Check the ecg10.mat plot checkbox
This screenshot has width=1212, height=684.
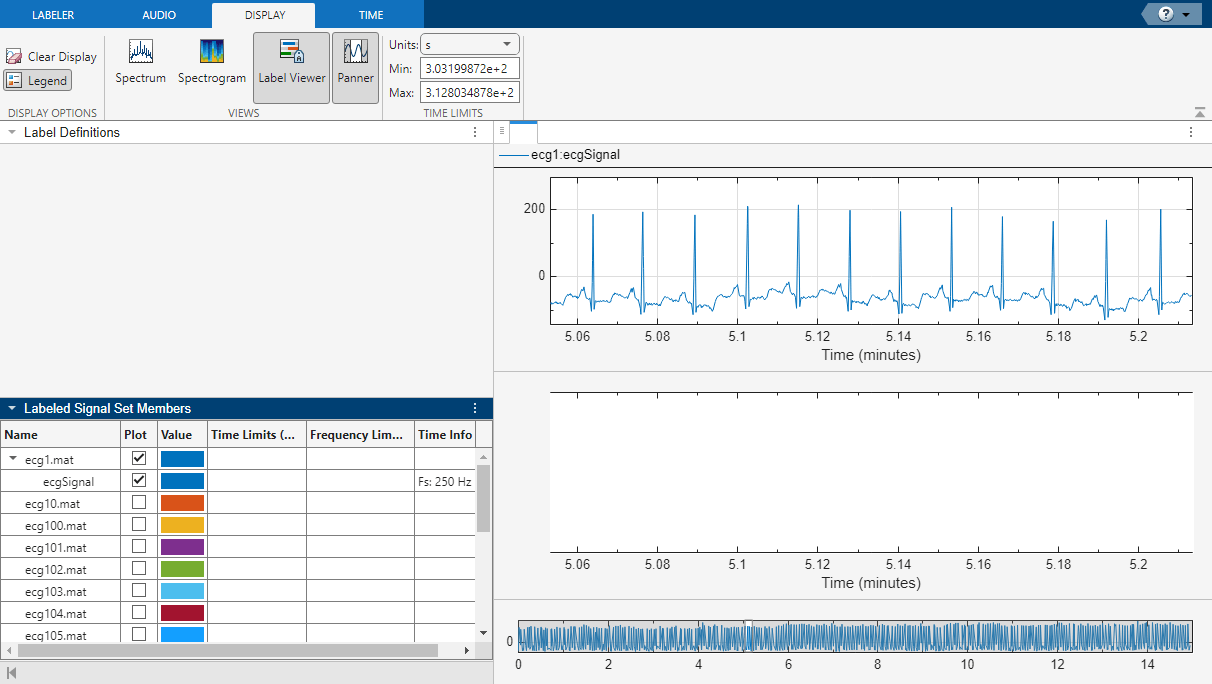coord(139,502)
